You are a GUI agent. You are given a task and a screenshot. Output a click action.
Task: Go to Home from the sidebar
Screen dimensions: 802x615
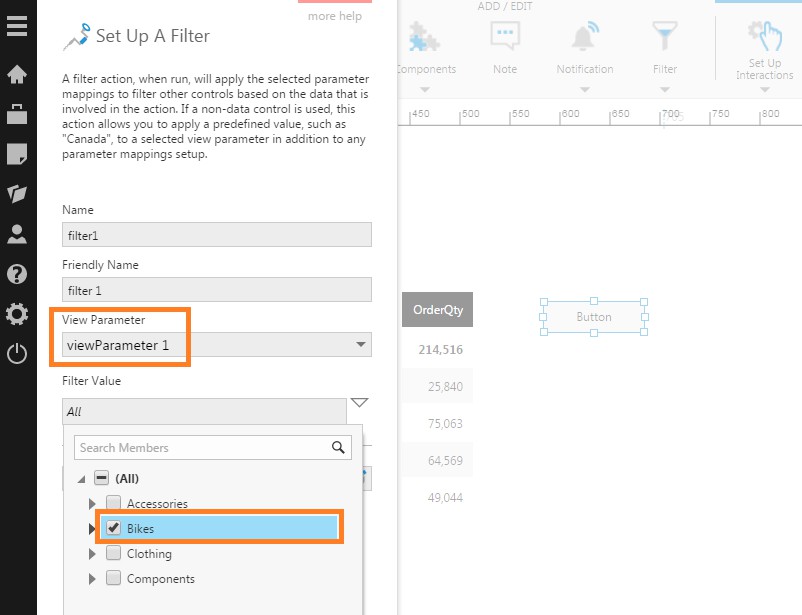17,75
